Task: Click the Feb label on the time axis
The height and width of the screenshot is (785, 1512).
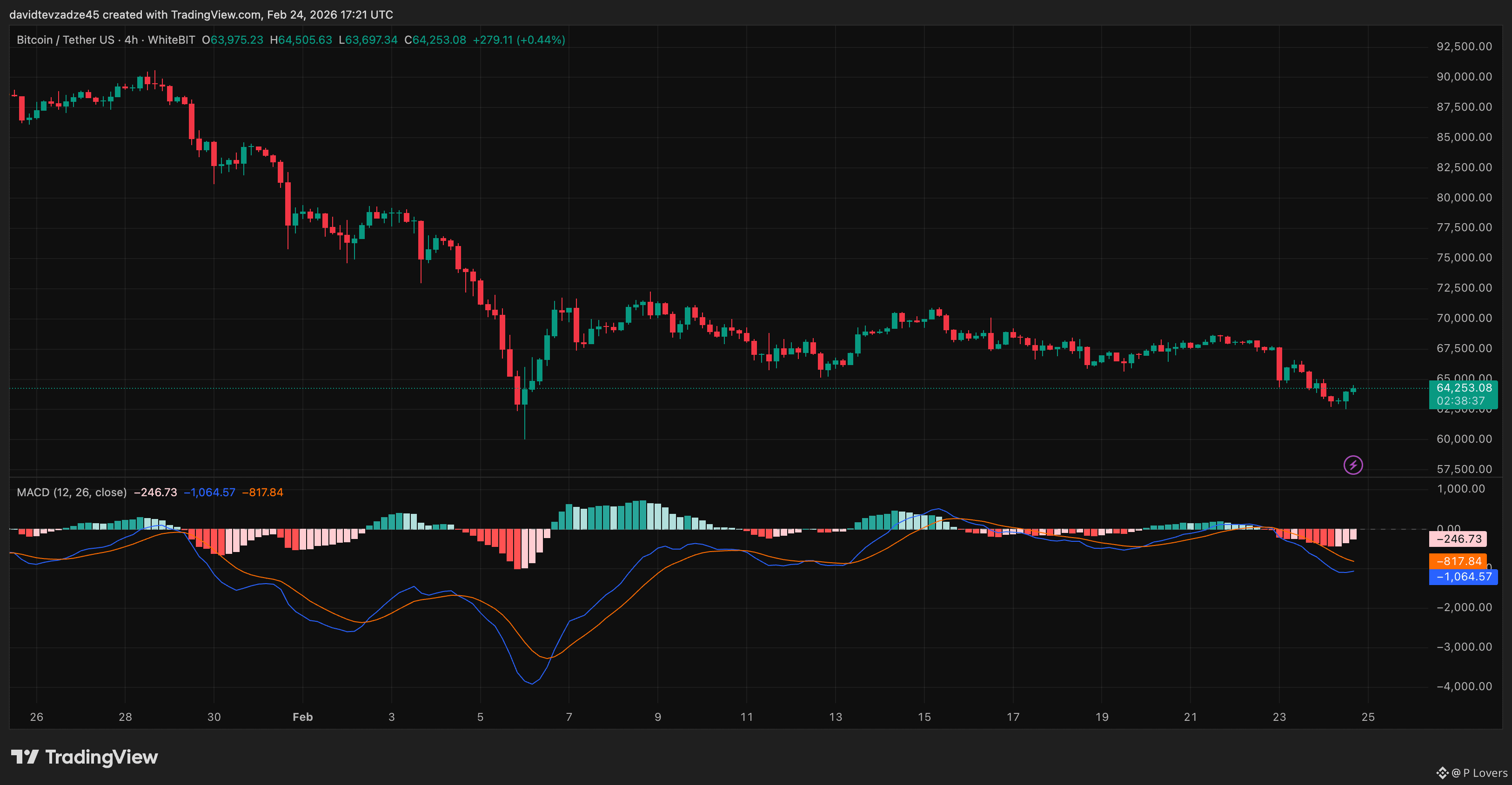Action: coord(303,717)
